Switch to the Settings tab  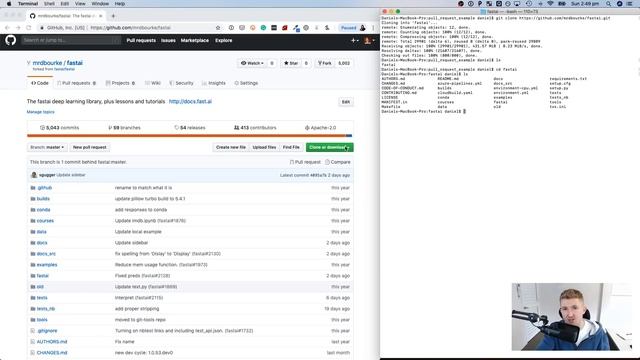246,83
